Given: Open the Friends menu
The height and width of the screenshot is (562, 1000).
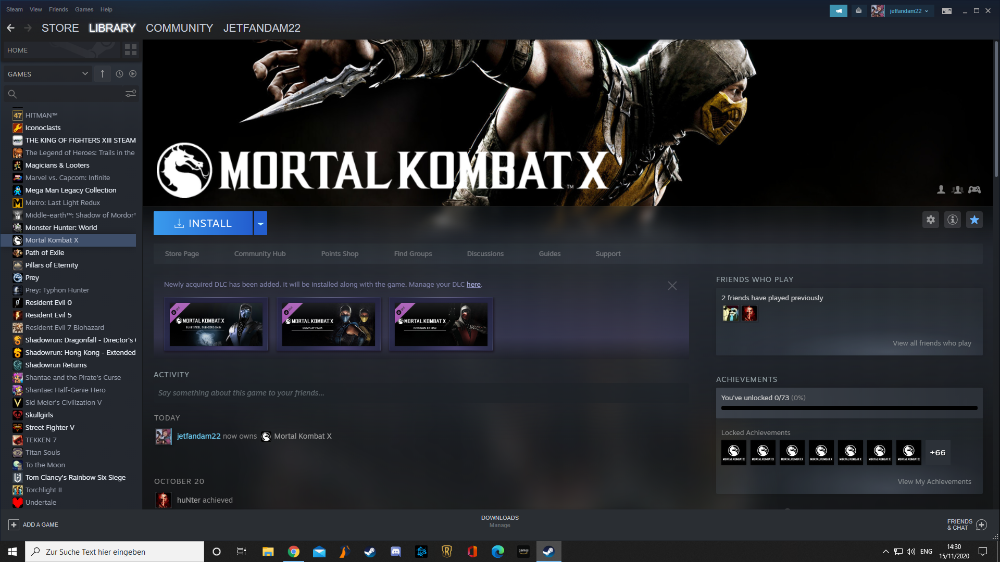Looking at the screenshot, I should coord(58,10).
